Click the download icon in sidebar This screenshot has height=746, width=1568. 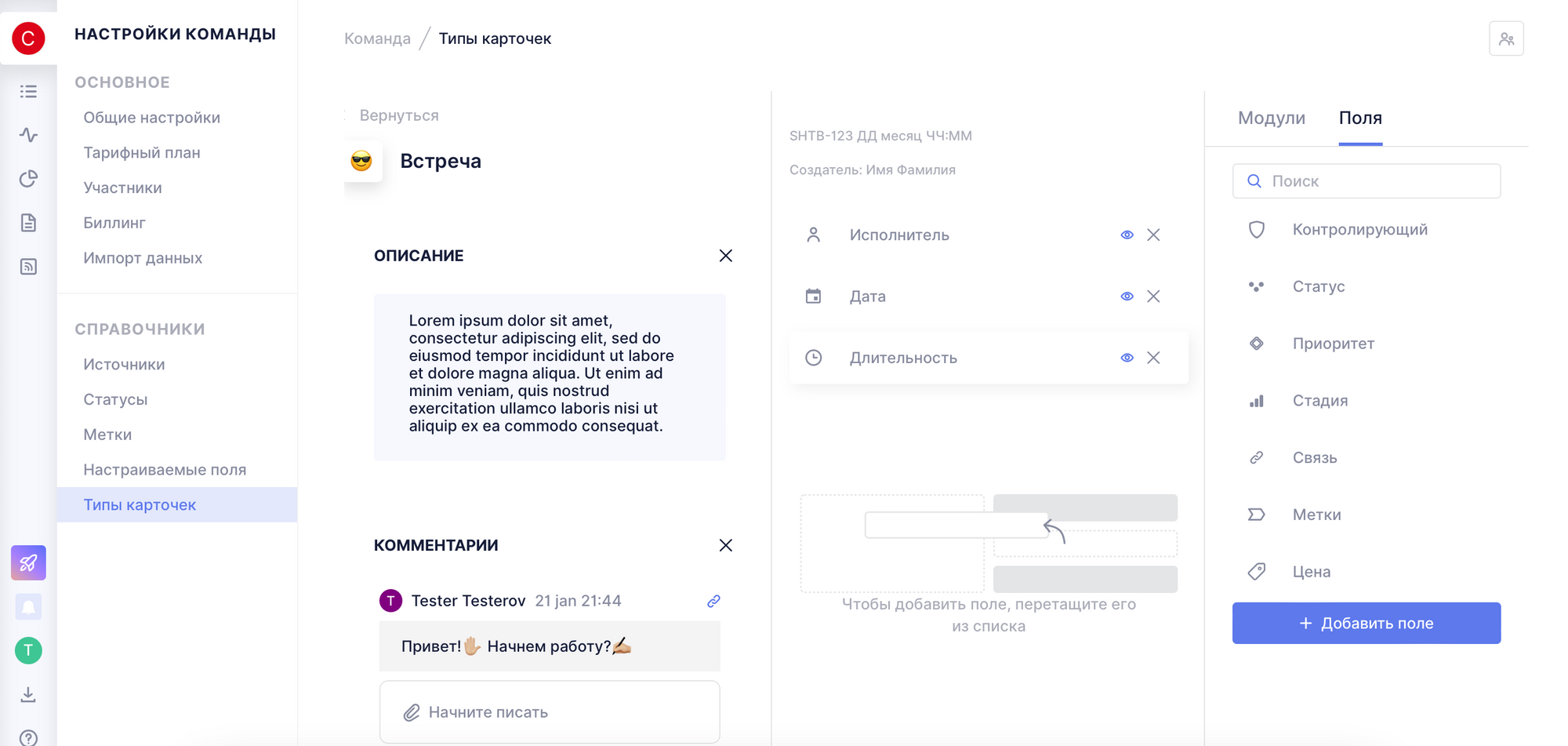28,694
